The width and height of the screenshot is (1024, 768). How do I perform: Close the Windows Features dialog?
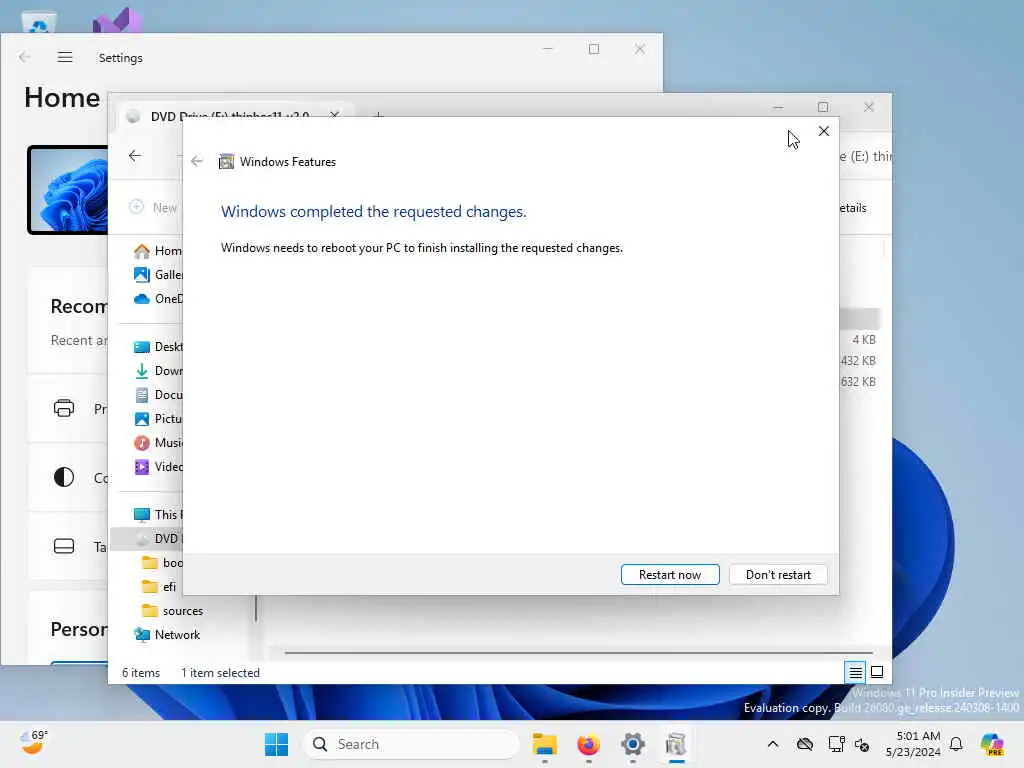click(824, 131)
